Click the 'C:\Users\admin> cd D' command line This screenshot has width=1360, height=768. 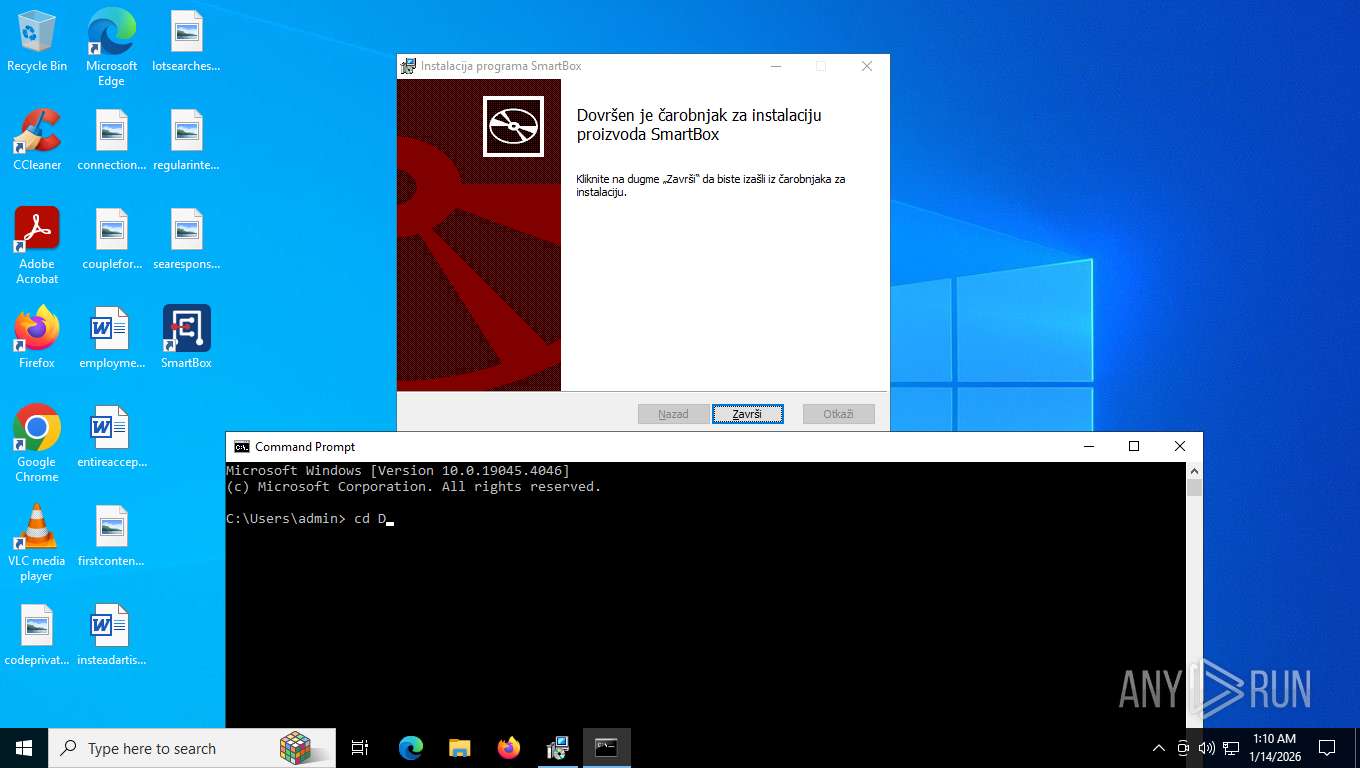pos(306,519)
